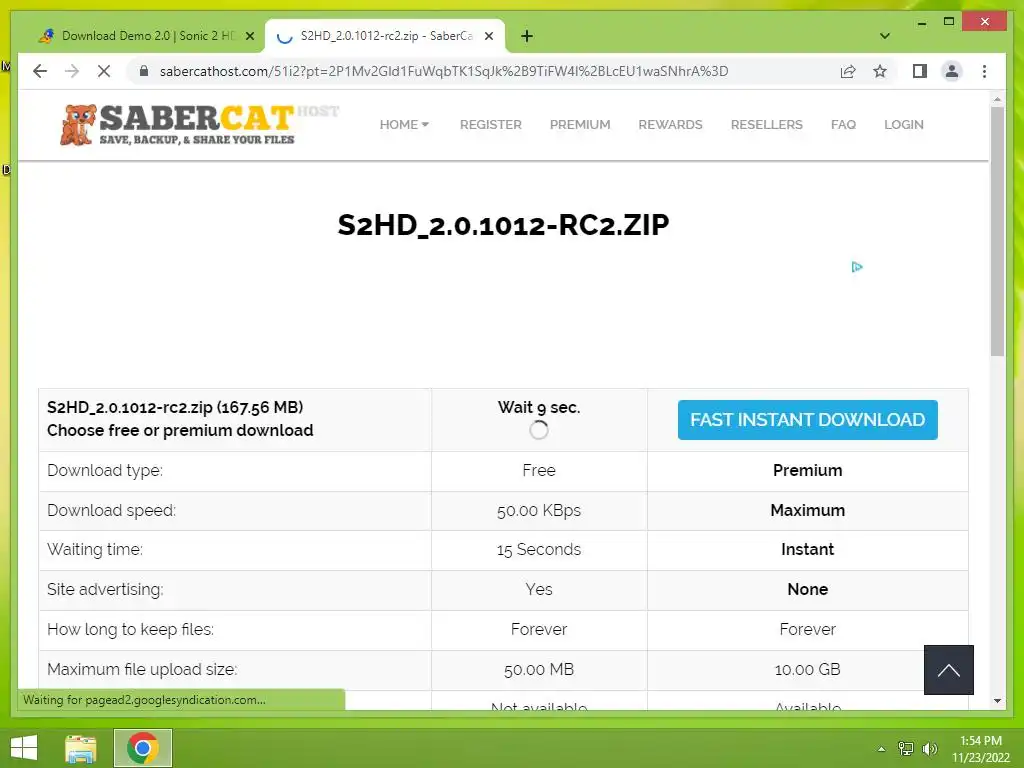Viewport: 1024px width, 768px height.
Task: Click the 50.00 KBps speed cell
Action: tap(539, 510)
